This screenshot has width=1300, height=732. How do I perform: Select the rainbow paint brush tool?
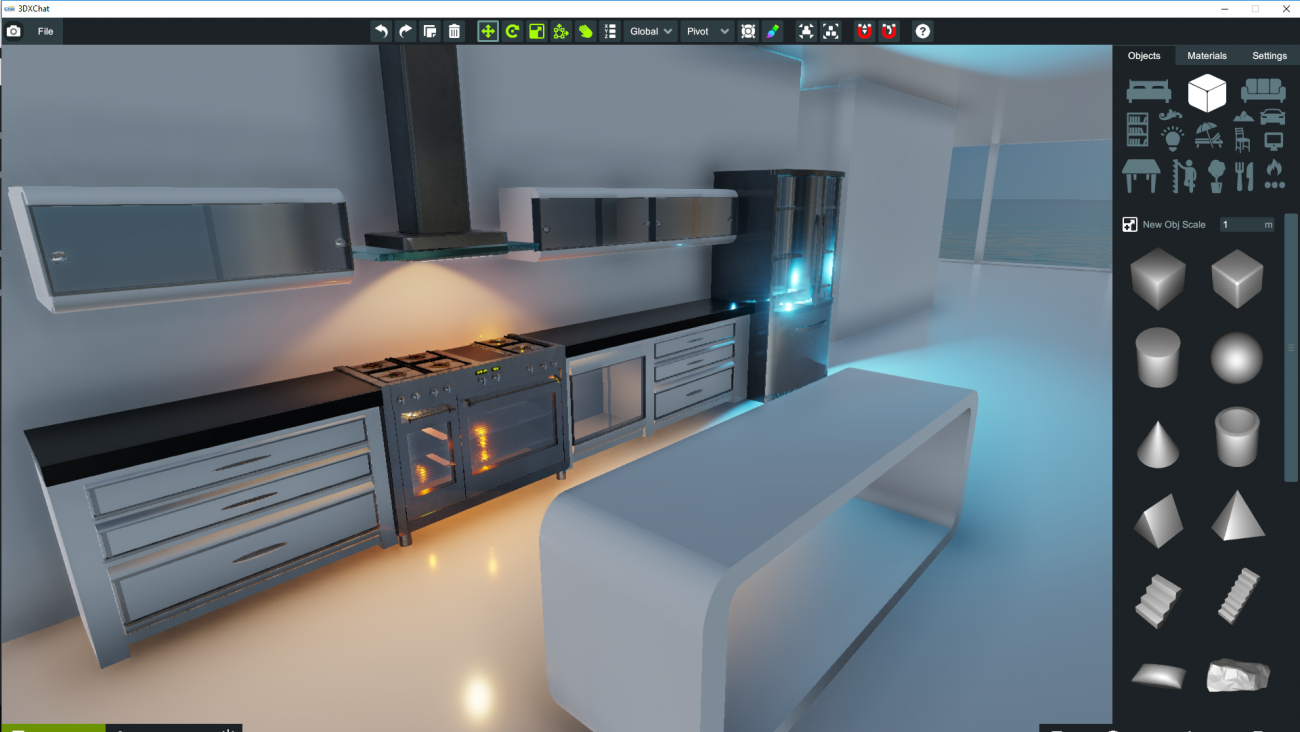pyautogui.click(x=772, y=31)
